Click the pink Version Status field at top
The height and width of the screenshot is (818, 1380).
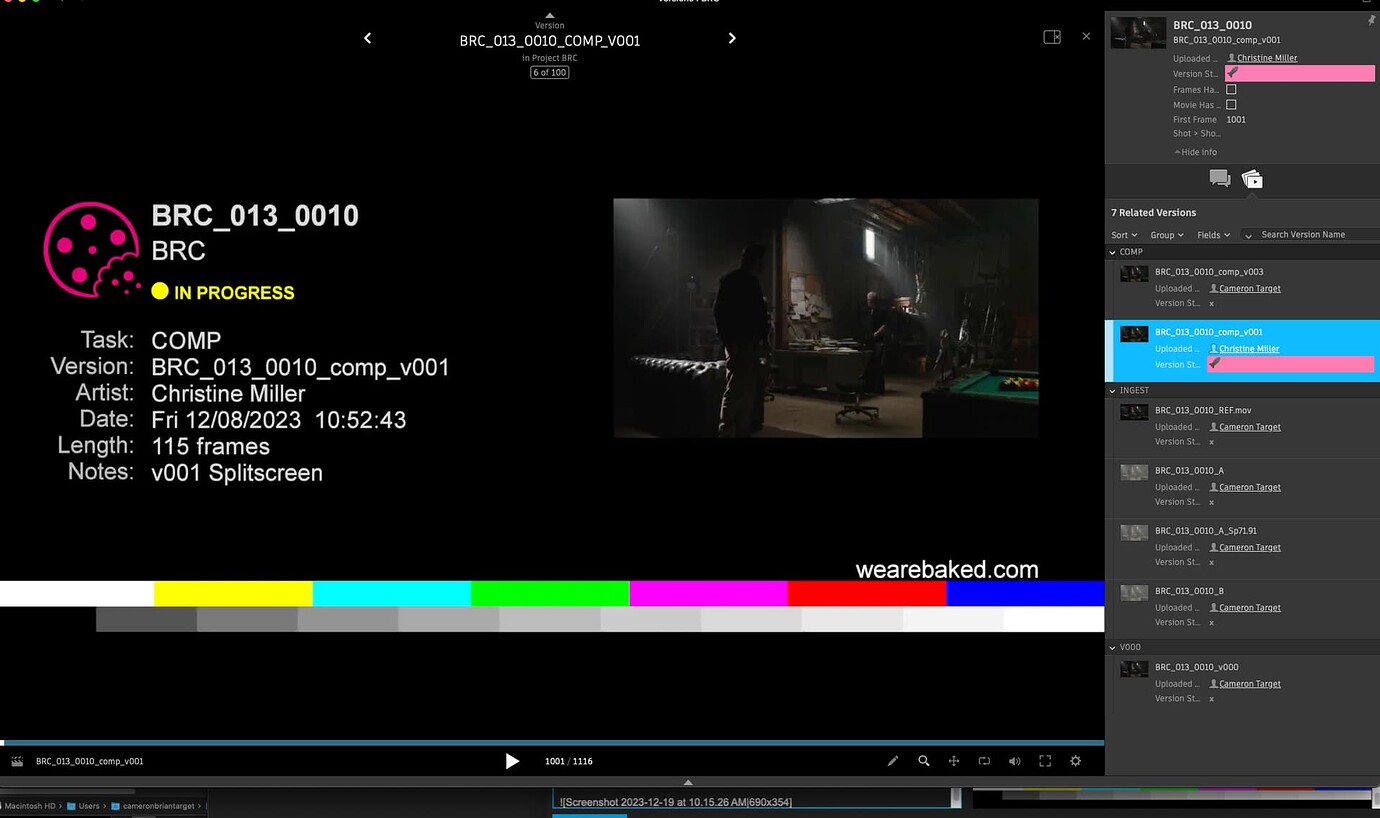pos(1300,73)
